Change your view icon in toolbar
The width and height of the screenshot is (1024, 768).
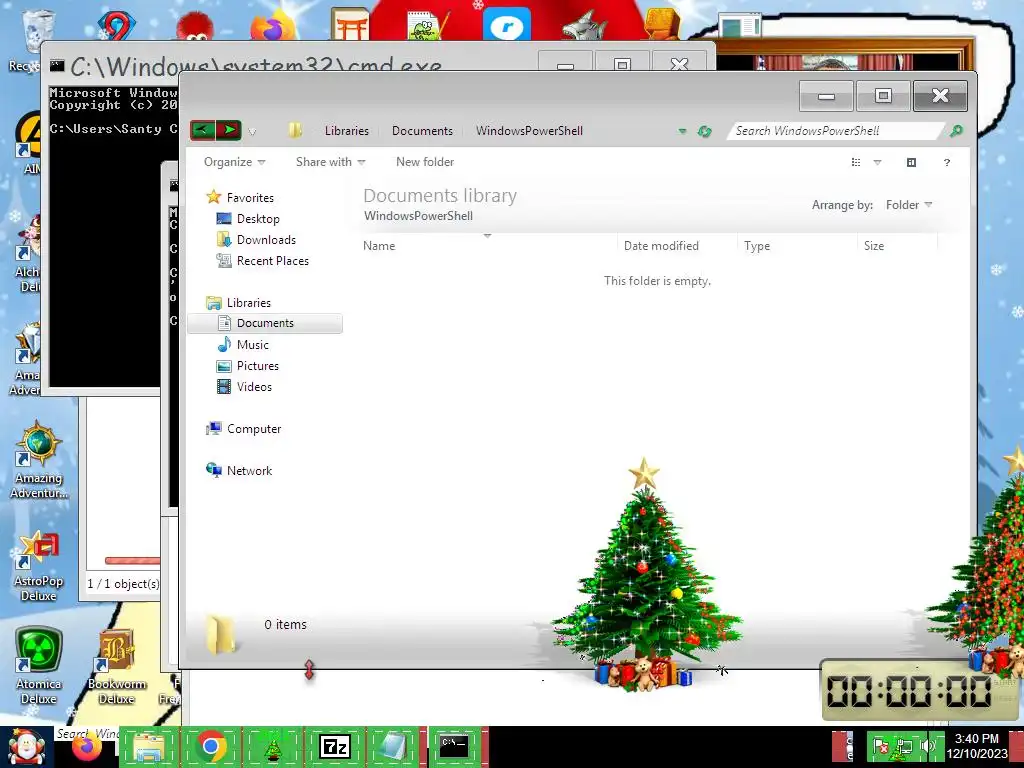pyautogui.click(x=856, y=163)
